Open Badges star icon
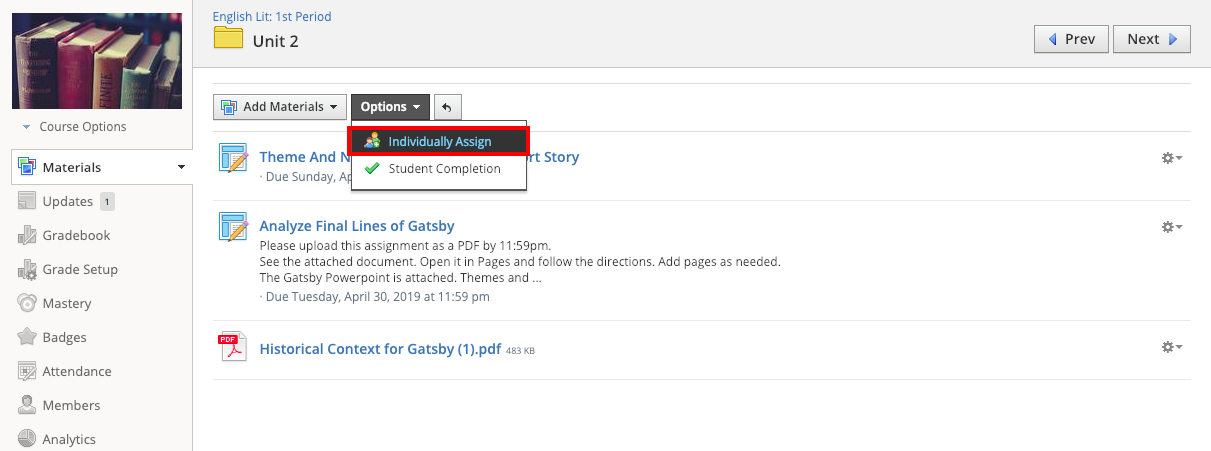The height and width of the screenshot is (451, 1211). click(x=27, y=338)
